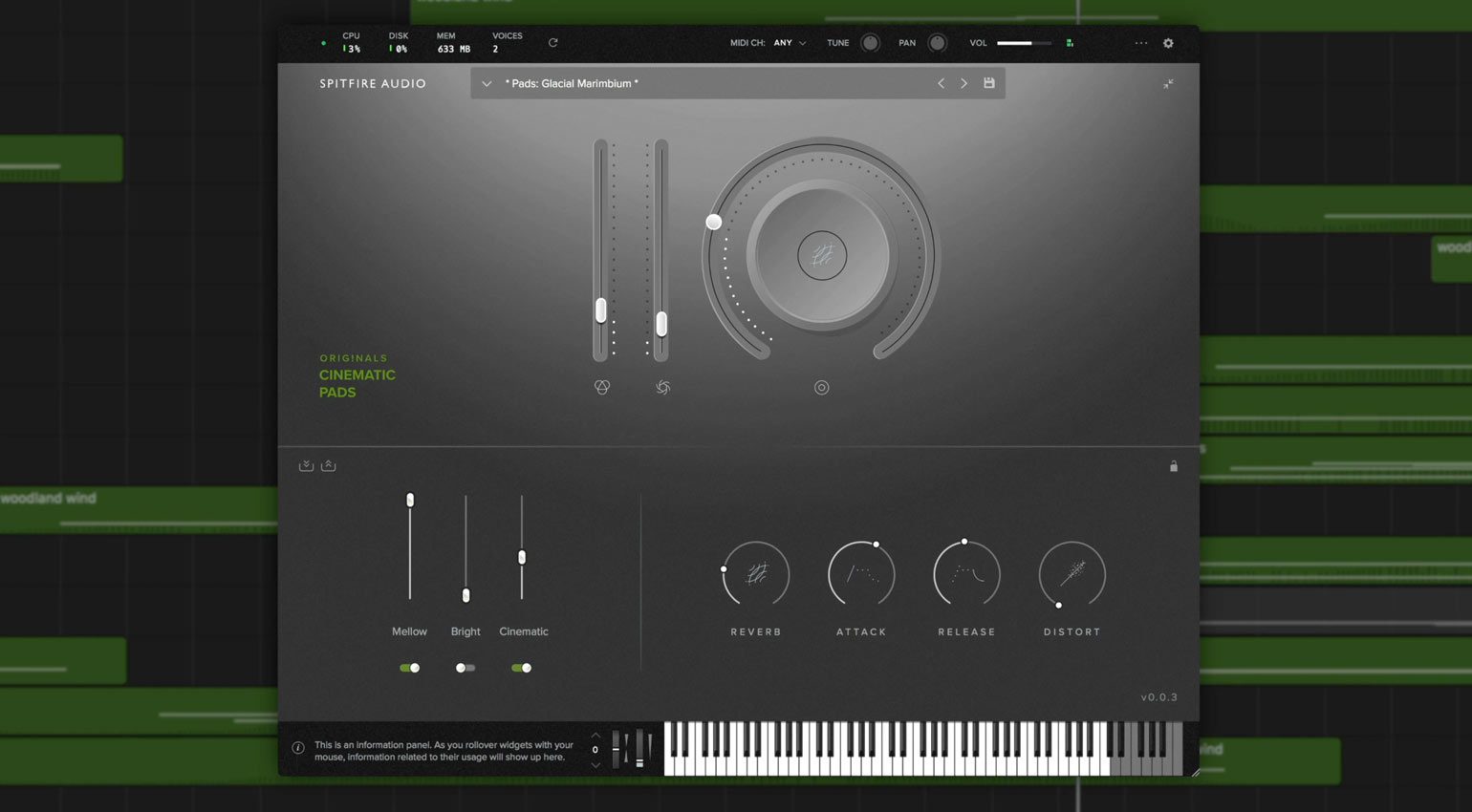Screen dimensions: 1472x812
Task: Toggle the Cinematic layer switch
Action: click(522, 668)
